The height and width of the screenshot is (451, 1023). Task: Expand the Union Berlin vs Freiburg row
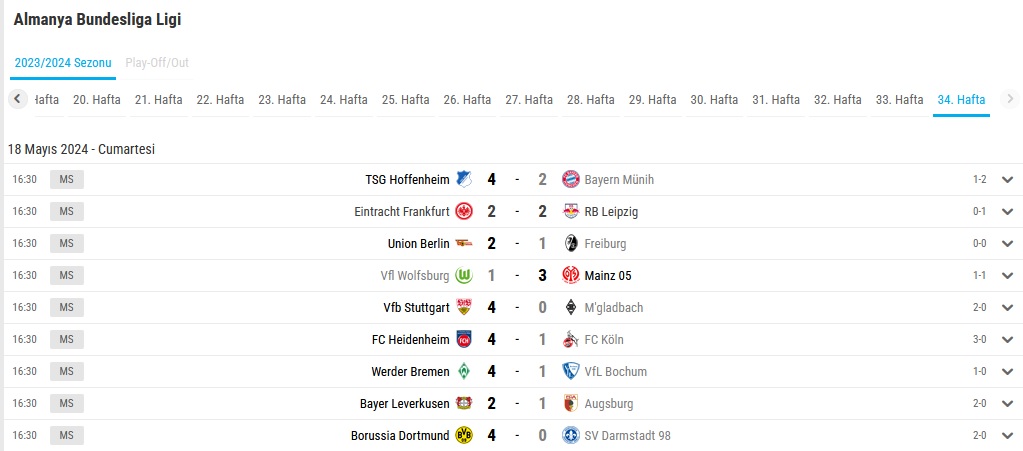coord(1007,243)
